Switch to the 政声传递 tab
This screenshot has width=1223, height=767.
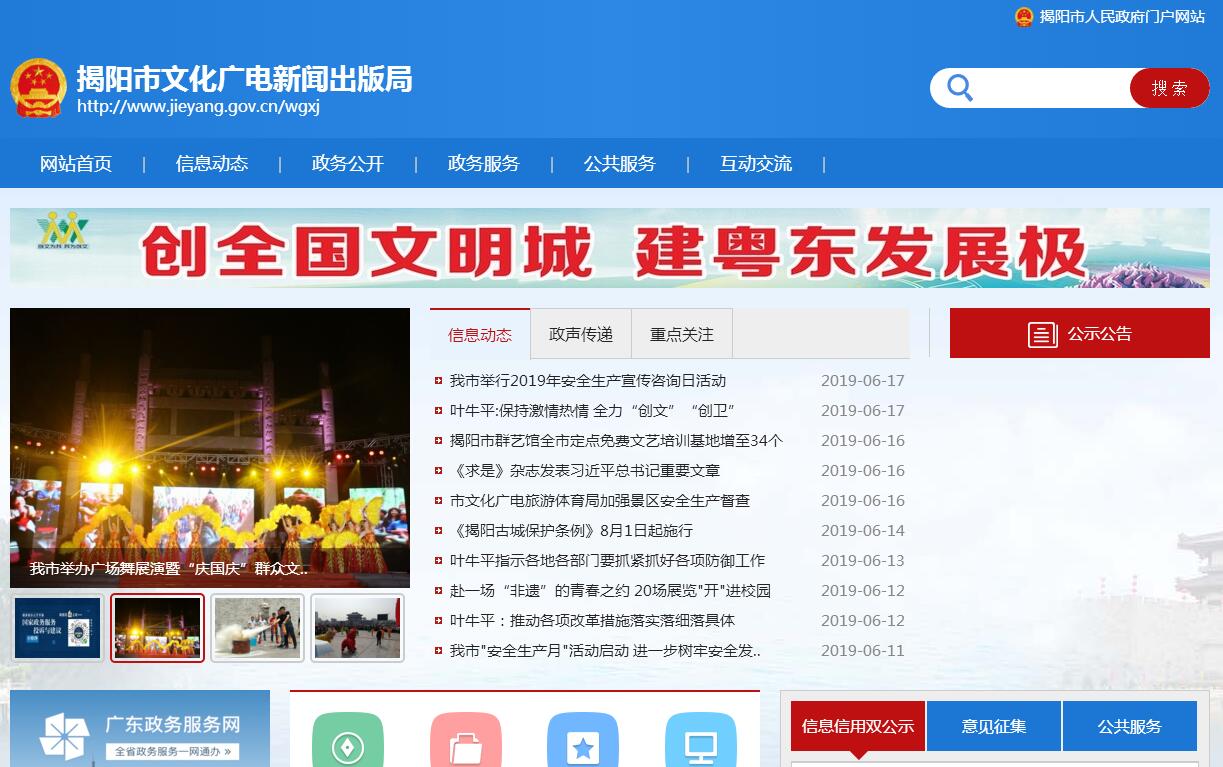pyautogui.click(x=581, y=334)
